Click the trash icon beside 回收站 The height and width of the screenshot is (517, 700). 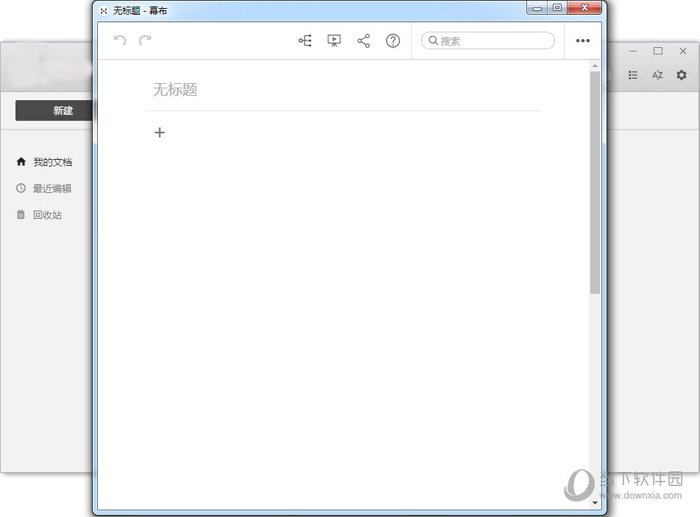[21, 215]
